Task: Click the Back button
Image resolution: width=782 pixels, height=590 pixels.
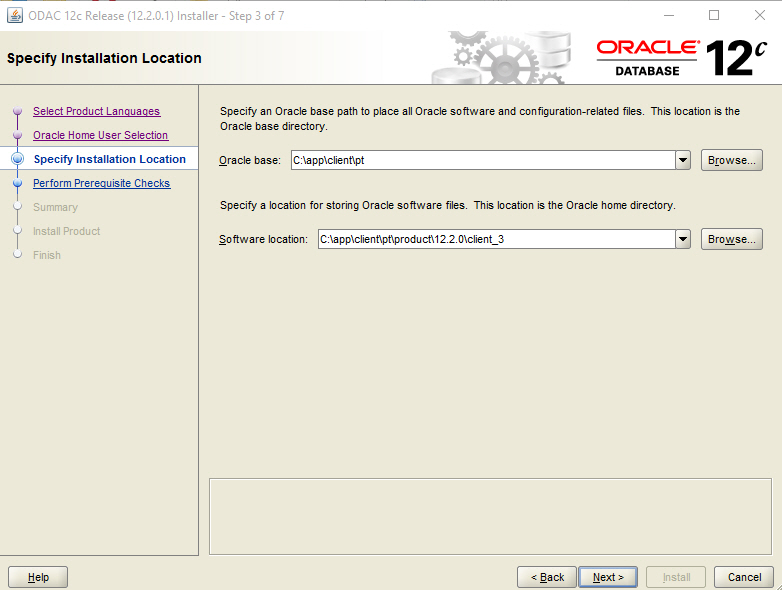Action: click(547, 577)
